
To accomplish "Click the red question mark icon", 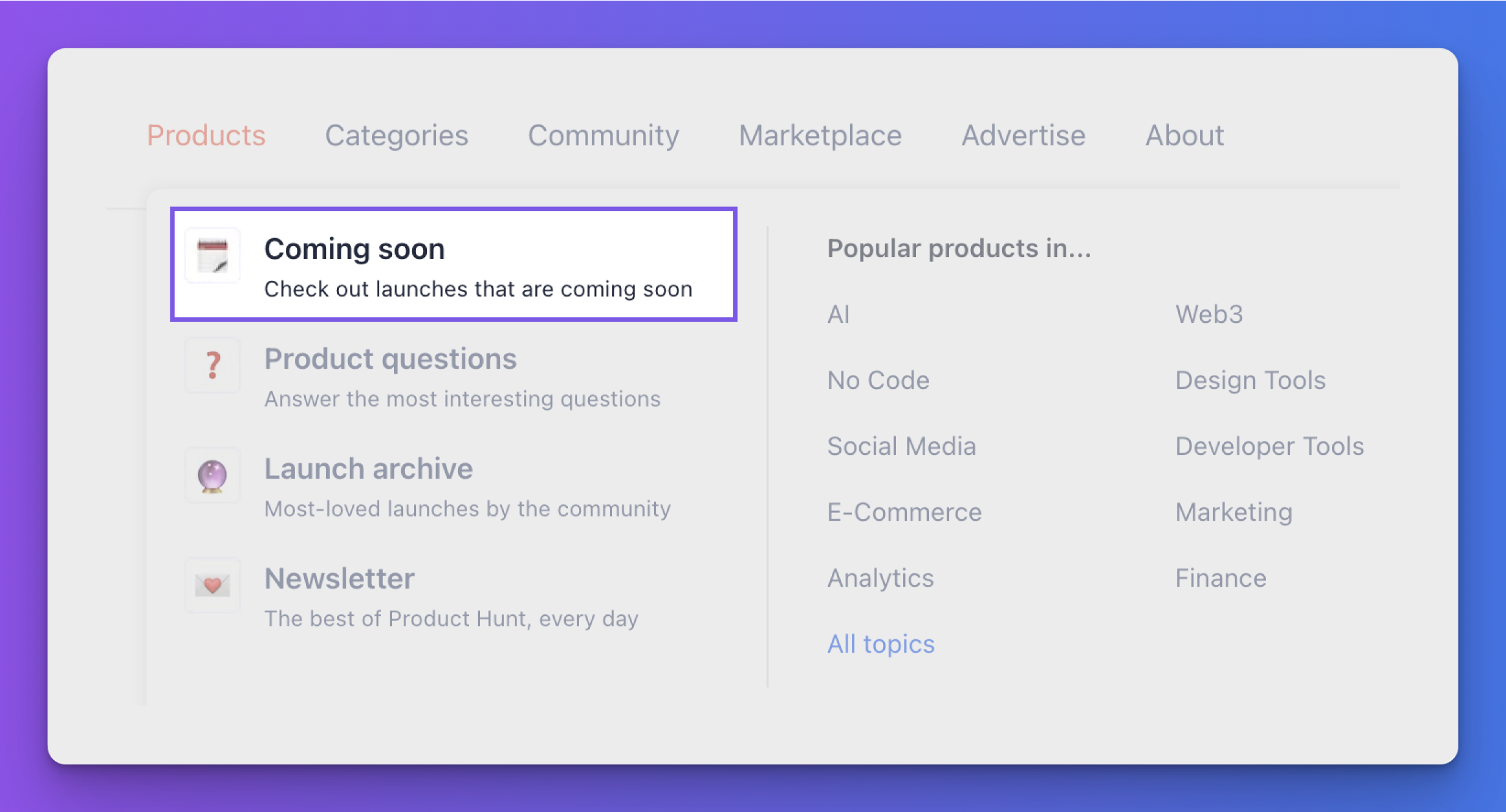I will (x=213, y=365).
